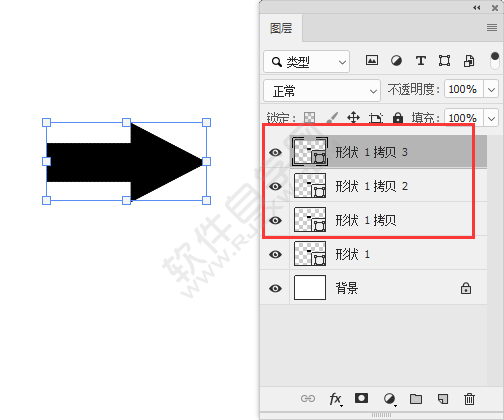504x420 pixels.
Task: Toggle layer filtering switch on or off
Action: coord(495,60)
